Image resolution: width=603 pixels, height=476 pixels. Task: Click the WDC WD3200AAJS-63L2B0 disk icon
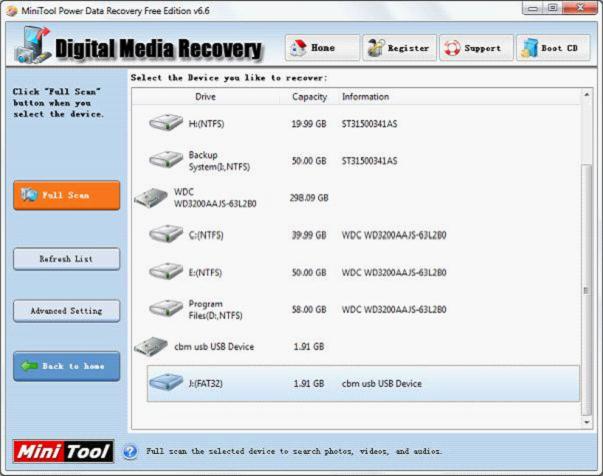point(151,198)
